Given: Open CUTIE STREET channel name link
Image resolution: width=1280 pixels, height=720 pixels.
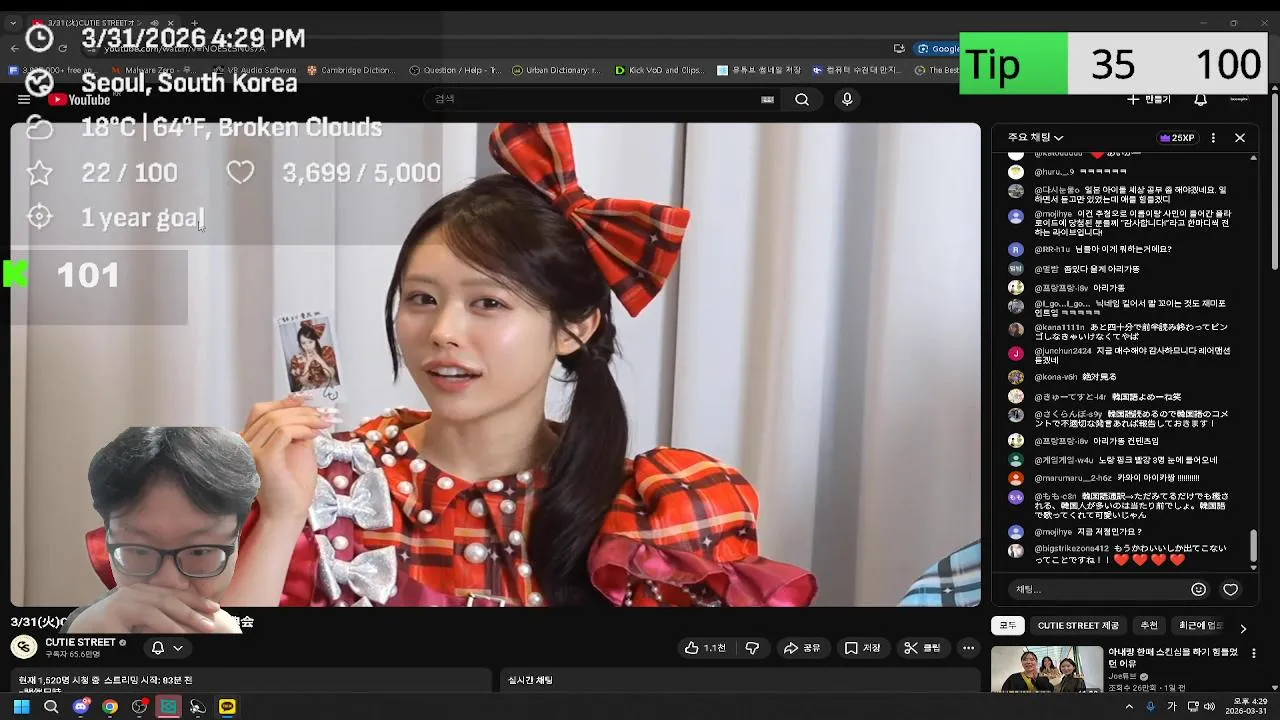Looking at the screenshot, I should click(80, 642).
